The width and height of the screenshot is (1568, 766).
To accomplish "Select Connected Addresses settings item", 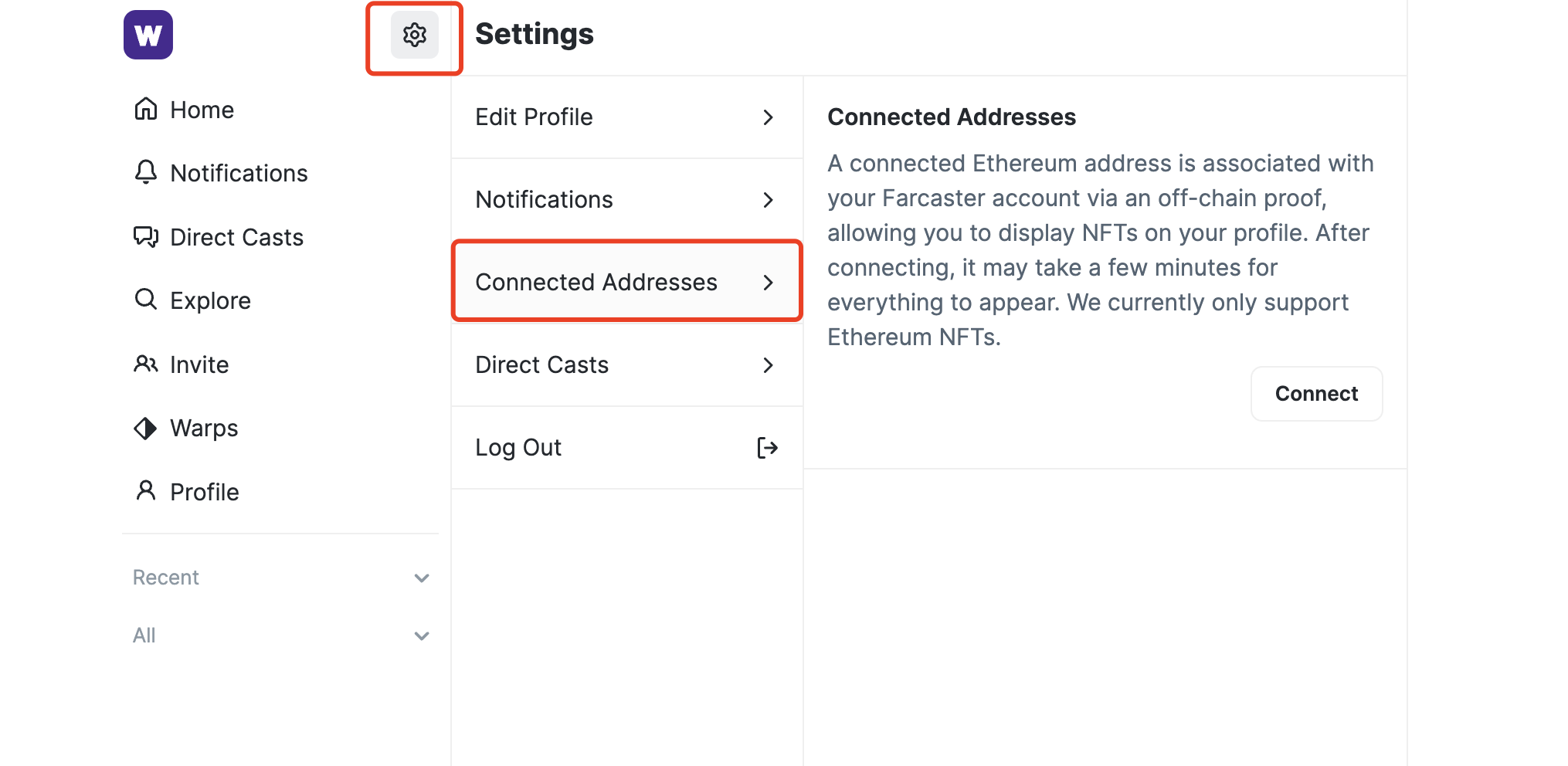I will pos(596,283).
